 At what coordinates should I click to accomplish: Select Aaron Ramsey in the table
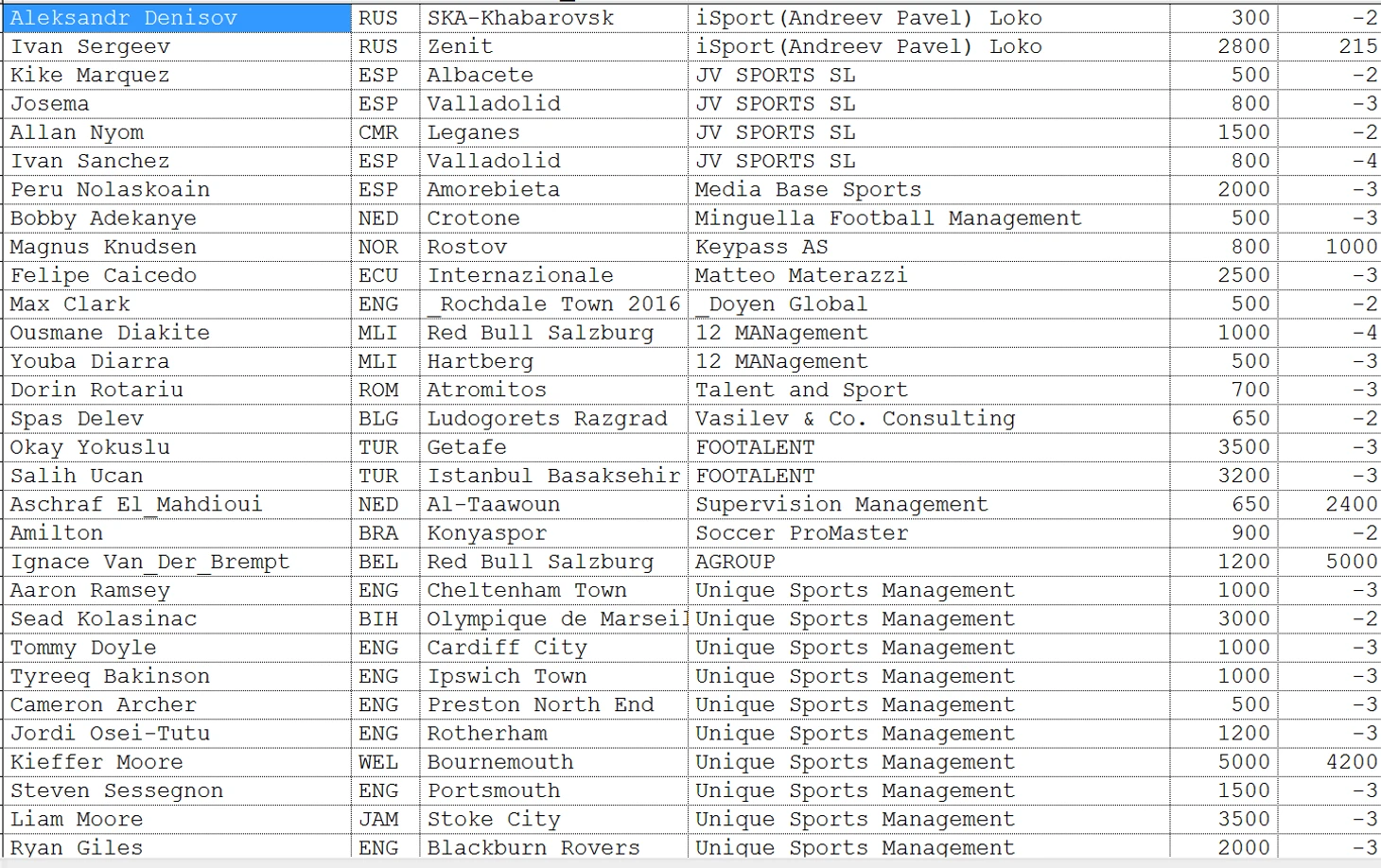(177, 590)
